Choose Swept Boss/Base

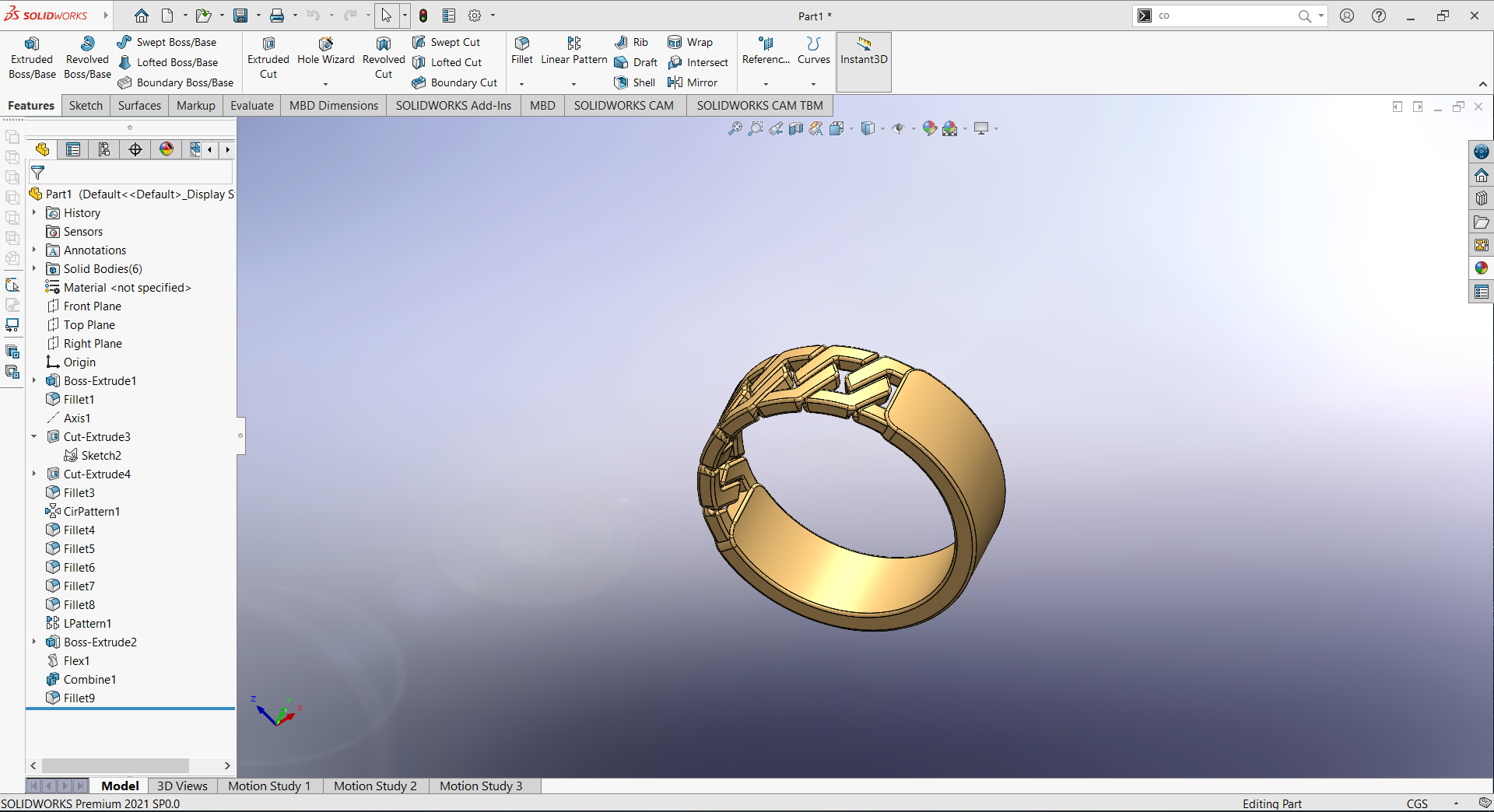[167, 42]
